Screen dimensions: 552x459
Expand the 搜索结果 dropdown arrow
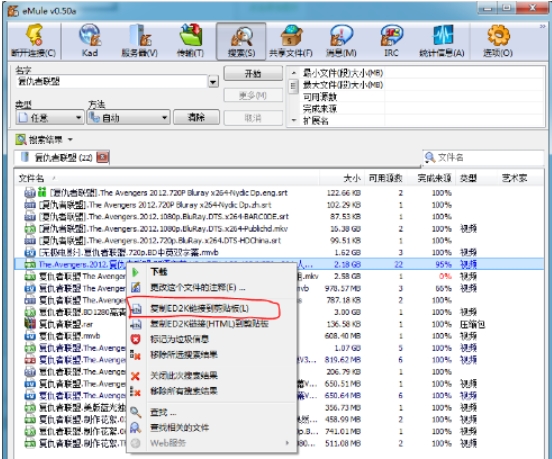pyautogui.click(x=70, y=140)
